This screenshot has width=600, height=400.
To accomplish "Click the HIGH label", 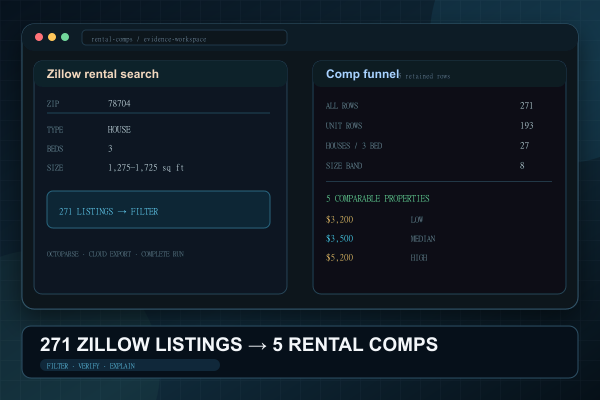I will point(419,258).
